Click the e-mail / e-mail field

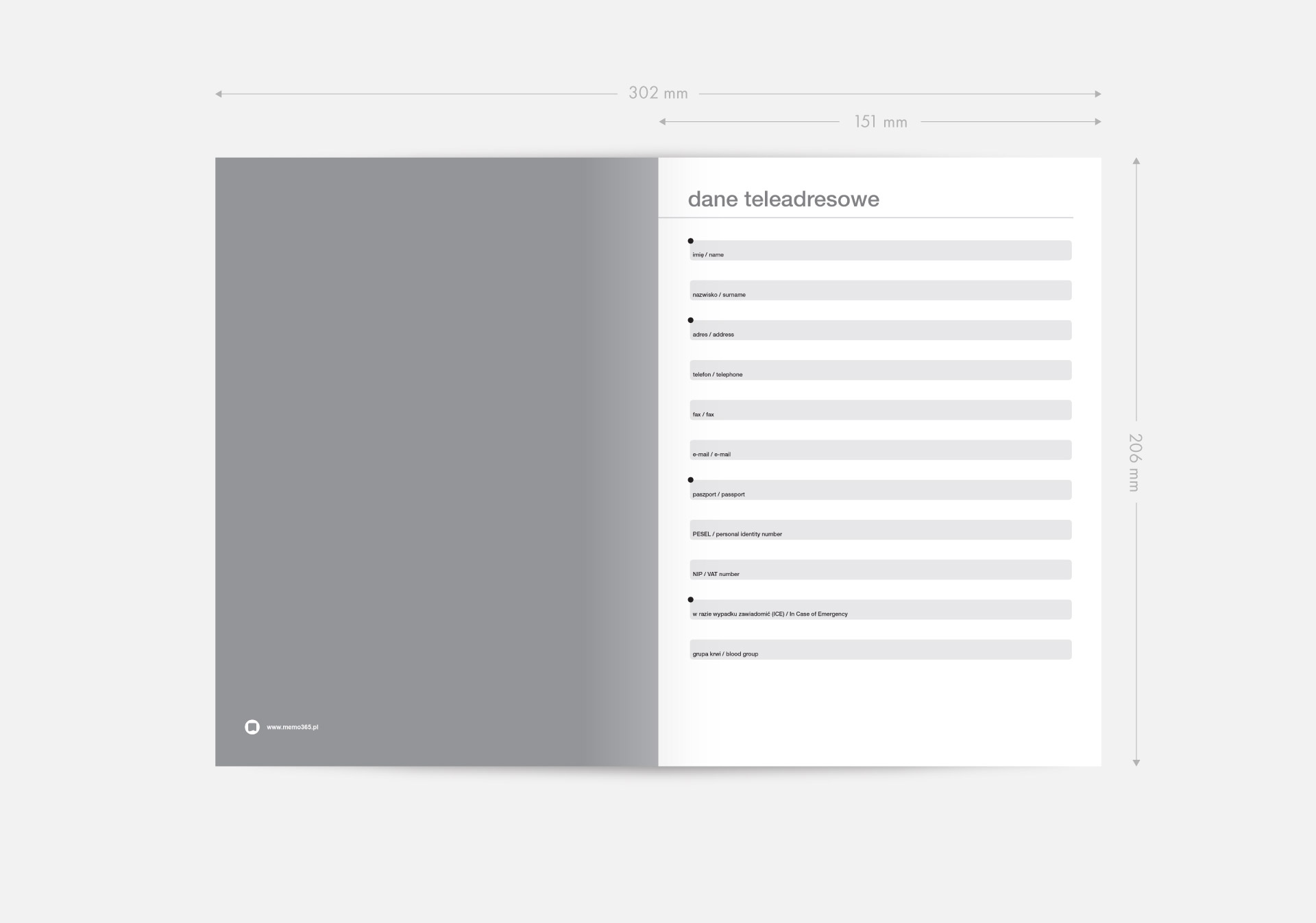881,450
